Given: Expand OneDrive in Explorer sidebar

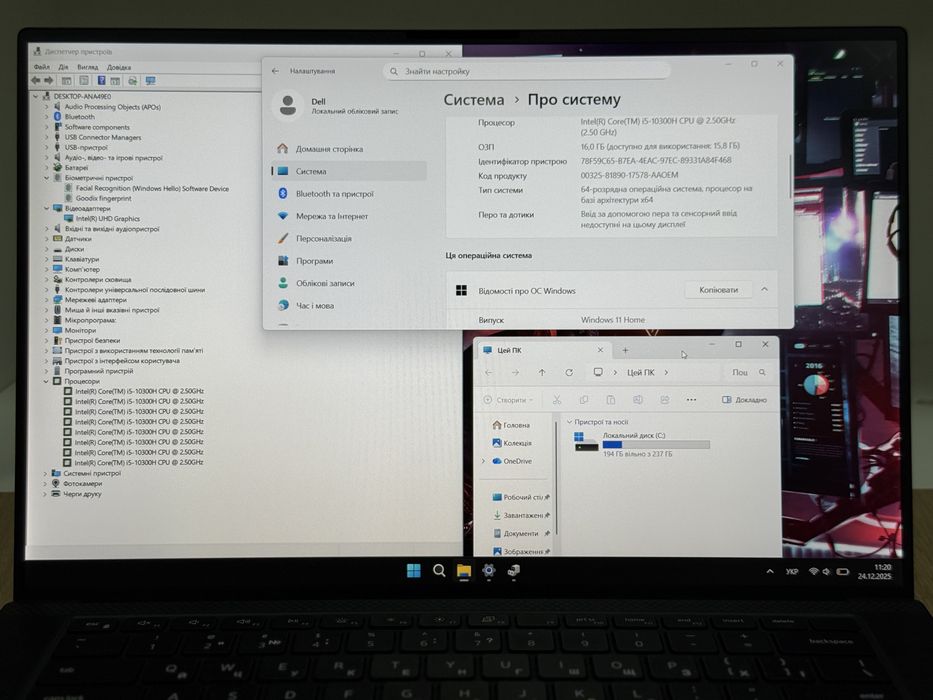Looking at the screenshot, I should click(483, 461).
